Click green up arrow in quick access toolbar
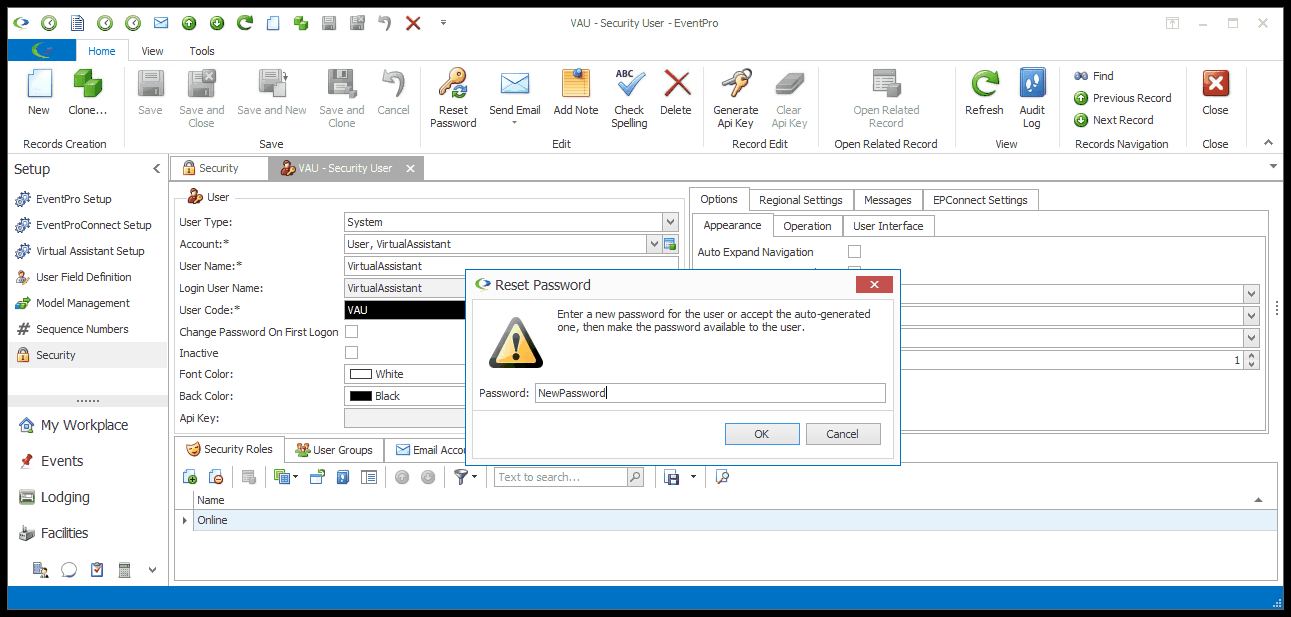1291x617 pixels. pos(189,23)
